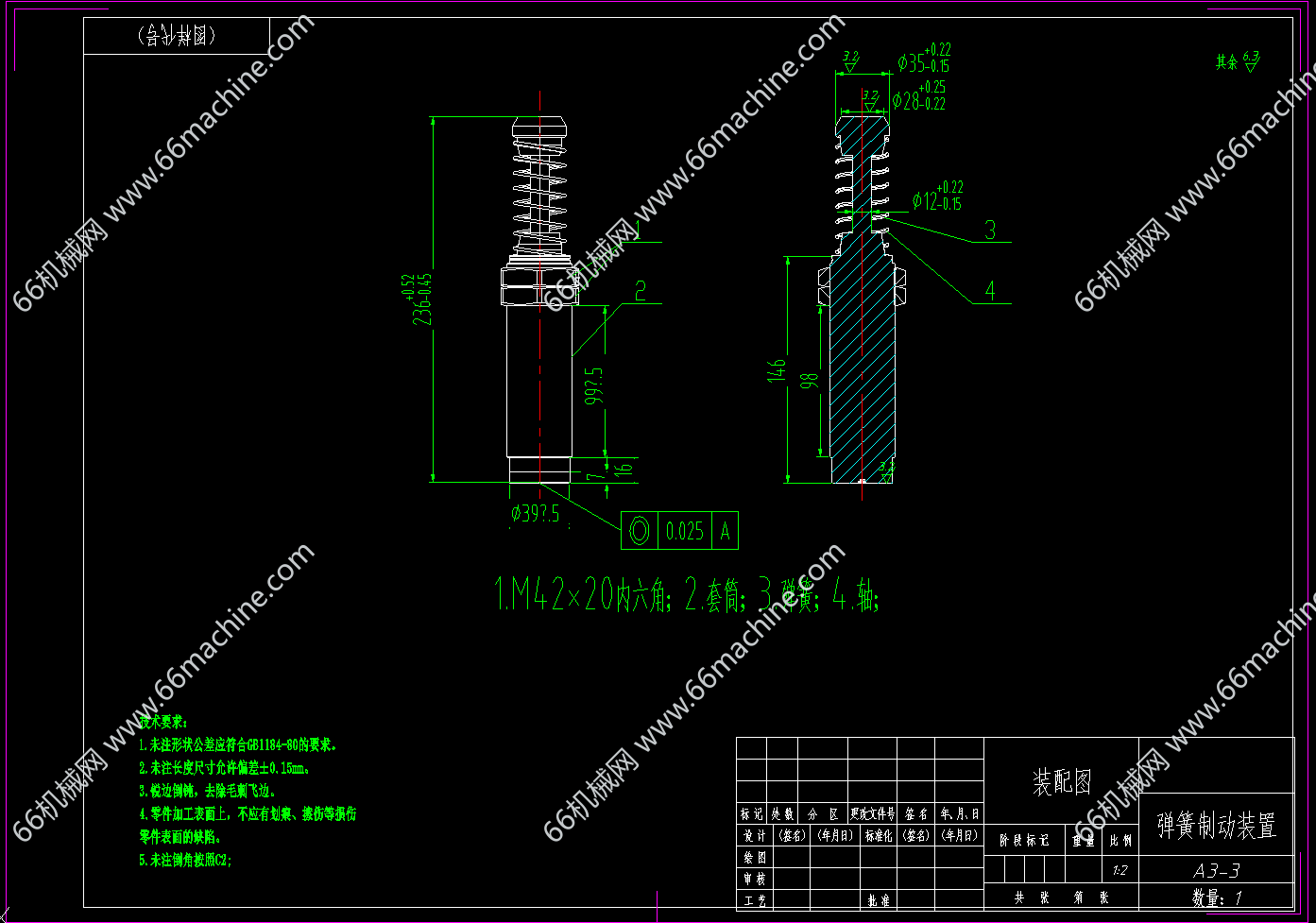Select the 弹簧制动装置 title text
Viewport: 1316px width, 923px height.
tap(1216, 825)
